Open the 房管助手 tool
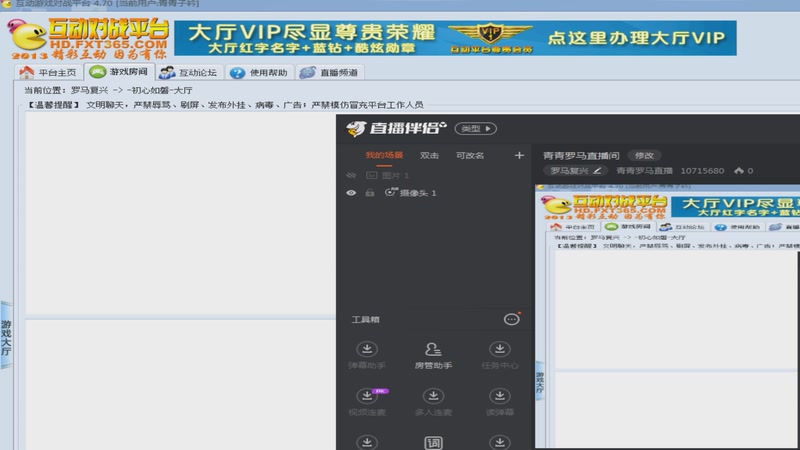The height and width of the screenshot is (450, 800). (x=433, y=355)
